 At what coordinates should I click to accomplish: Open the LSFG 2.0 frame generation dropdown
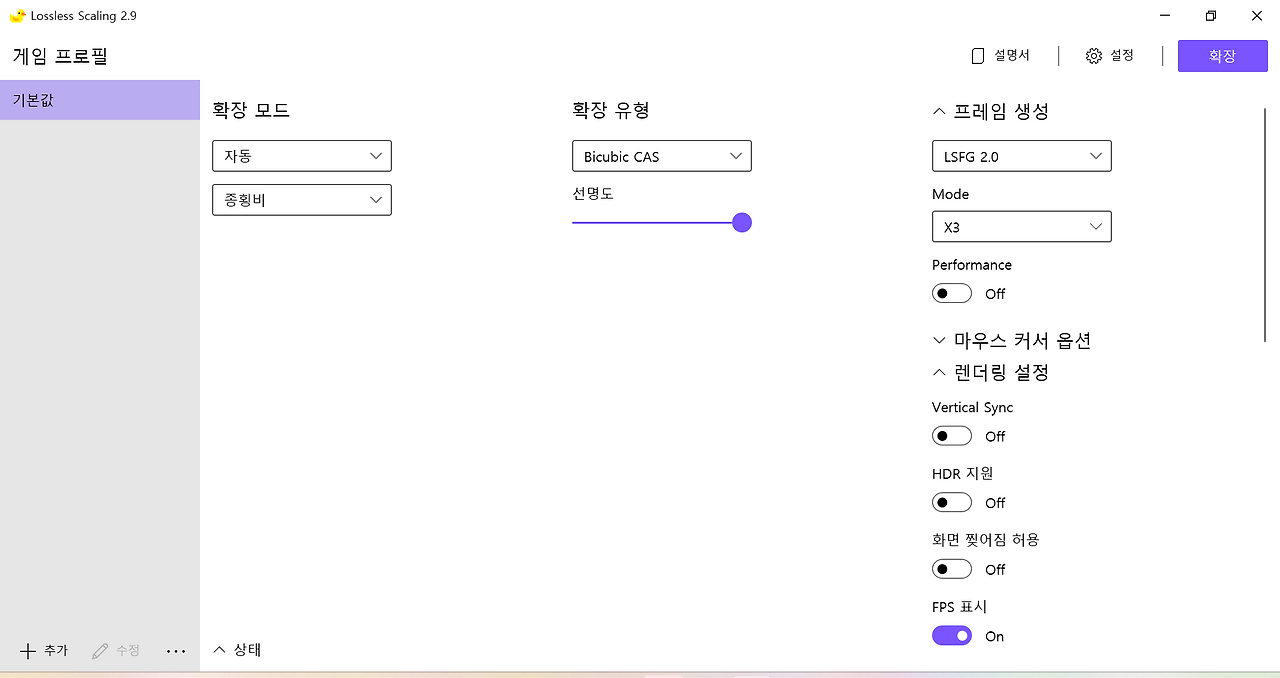point(1021,156)
